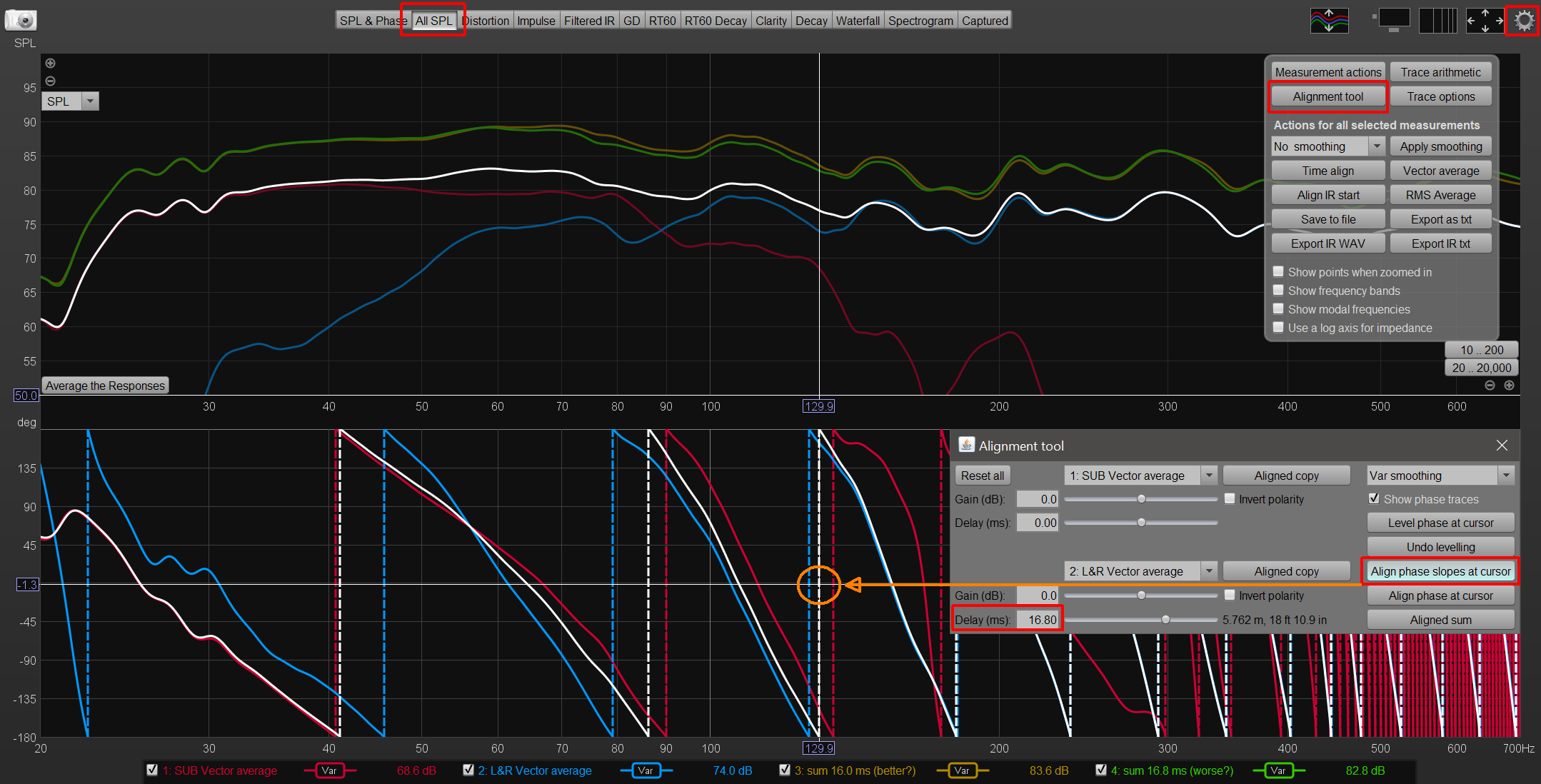This screenshot has width=1541, height=784.
Task: Switch to Spectrogram tab
Action: tap(920, 21)
